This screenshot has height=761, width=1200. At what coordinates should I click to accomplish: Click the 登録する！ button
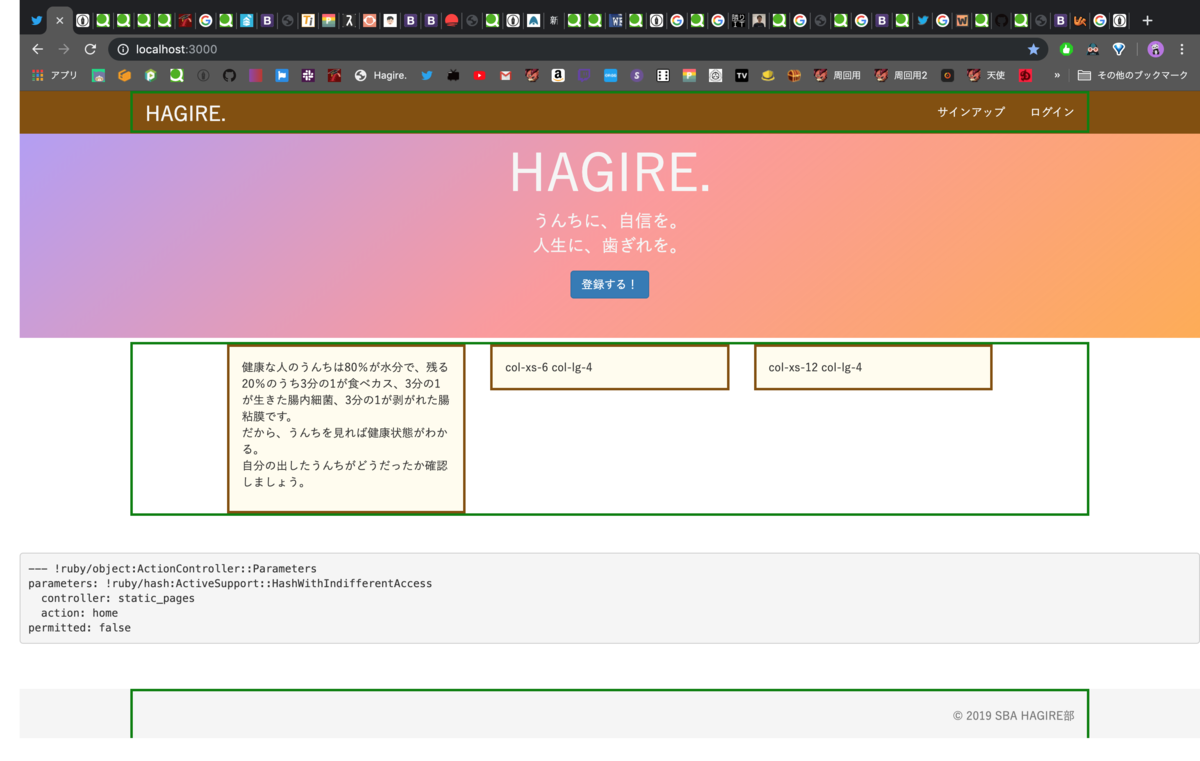[x=609, y=284]
